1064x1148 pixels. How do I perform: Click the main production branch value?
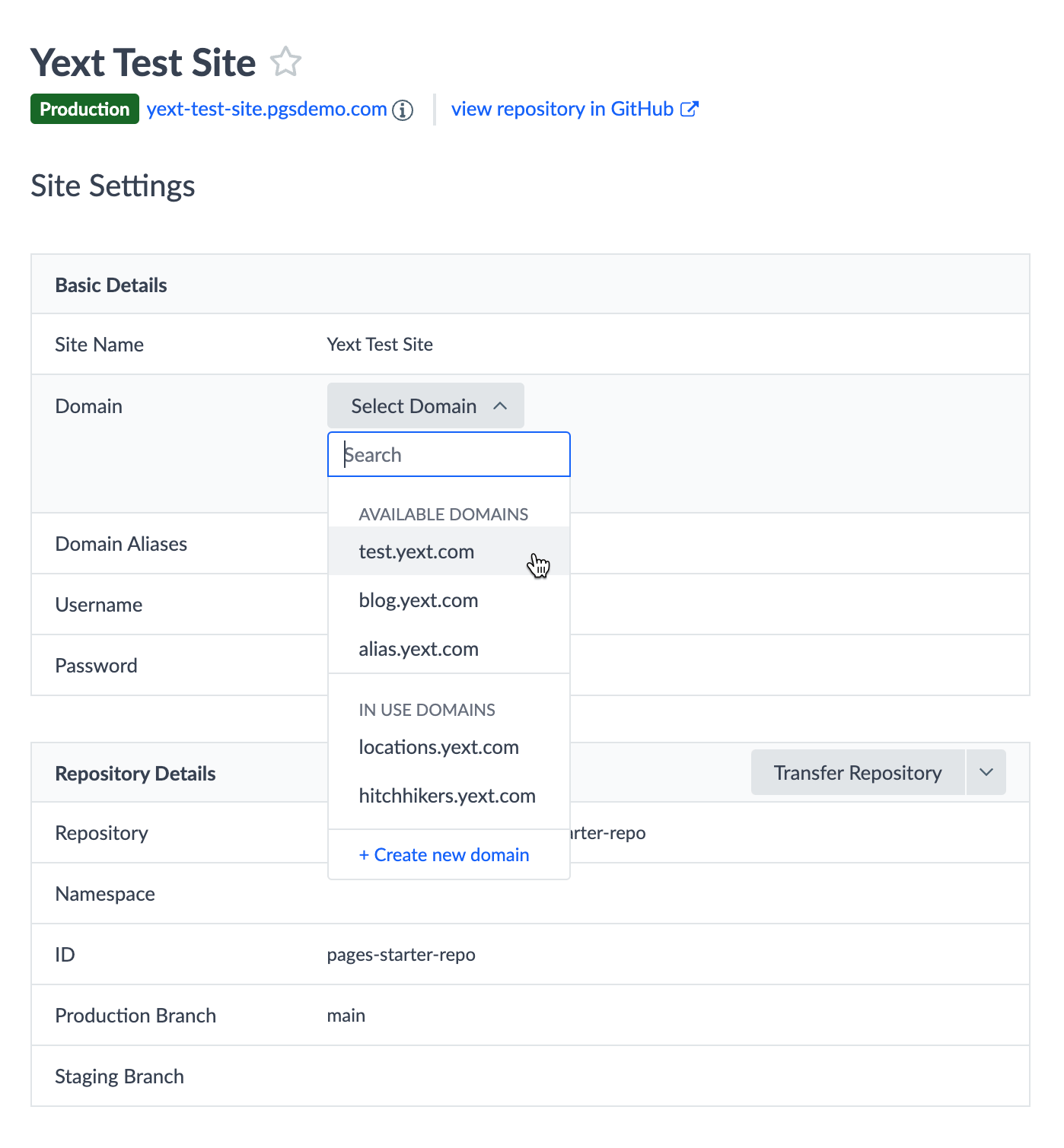(346, 1015)
